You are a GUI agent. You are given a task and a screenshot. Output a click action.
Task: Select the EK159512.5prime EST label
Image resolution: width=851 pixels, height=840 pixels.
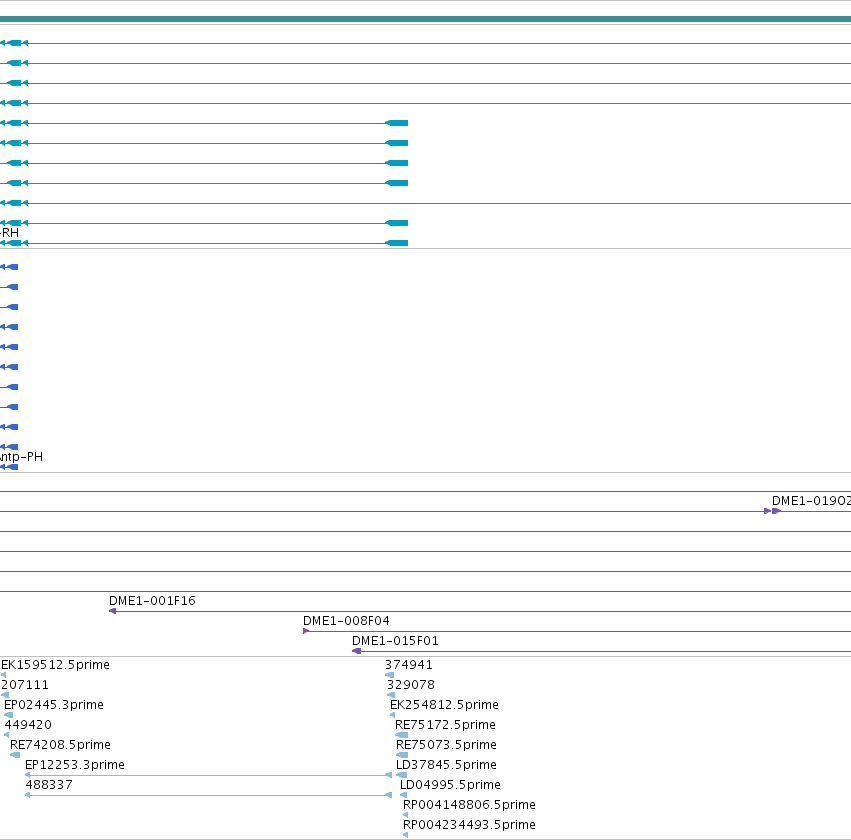(x=55, y=665)
